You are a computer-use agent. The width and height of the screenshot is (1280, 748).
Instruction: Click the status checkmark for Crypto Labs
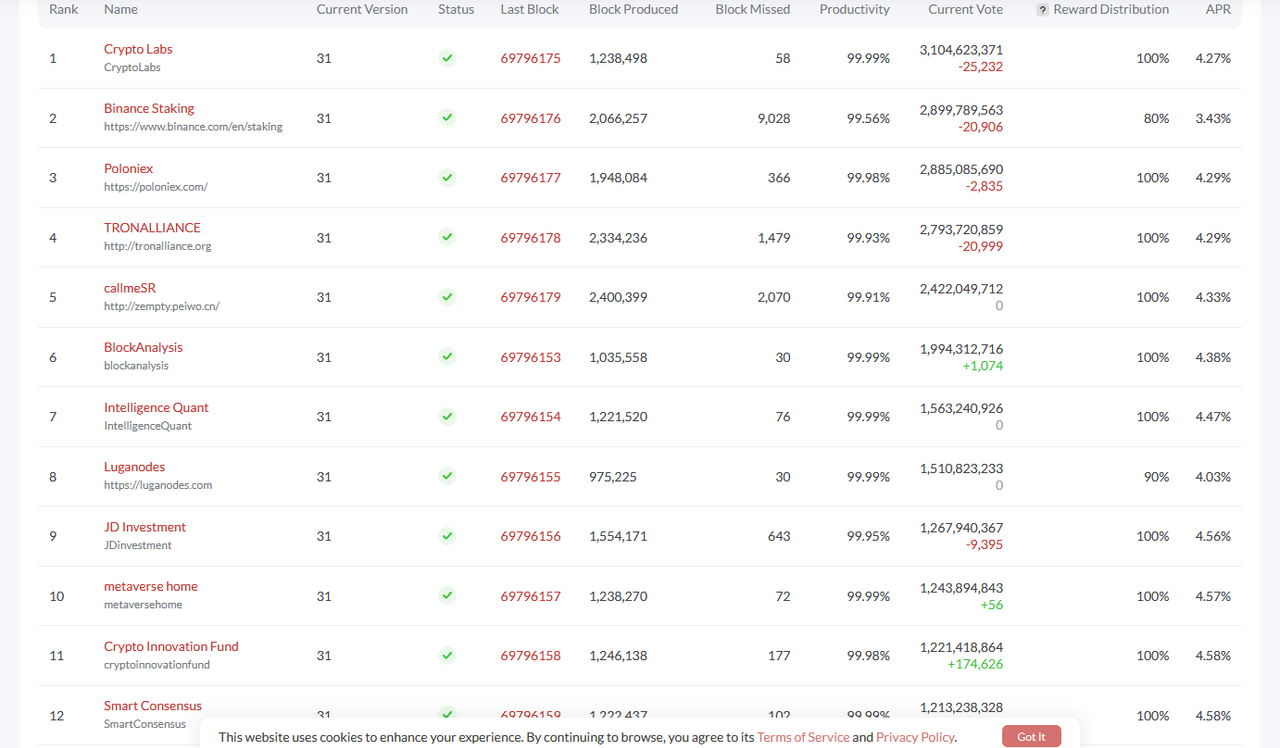tap(447, 58)
